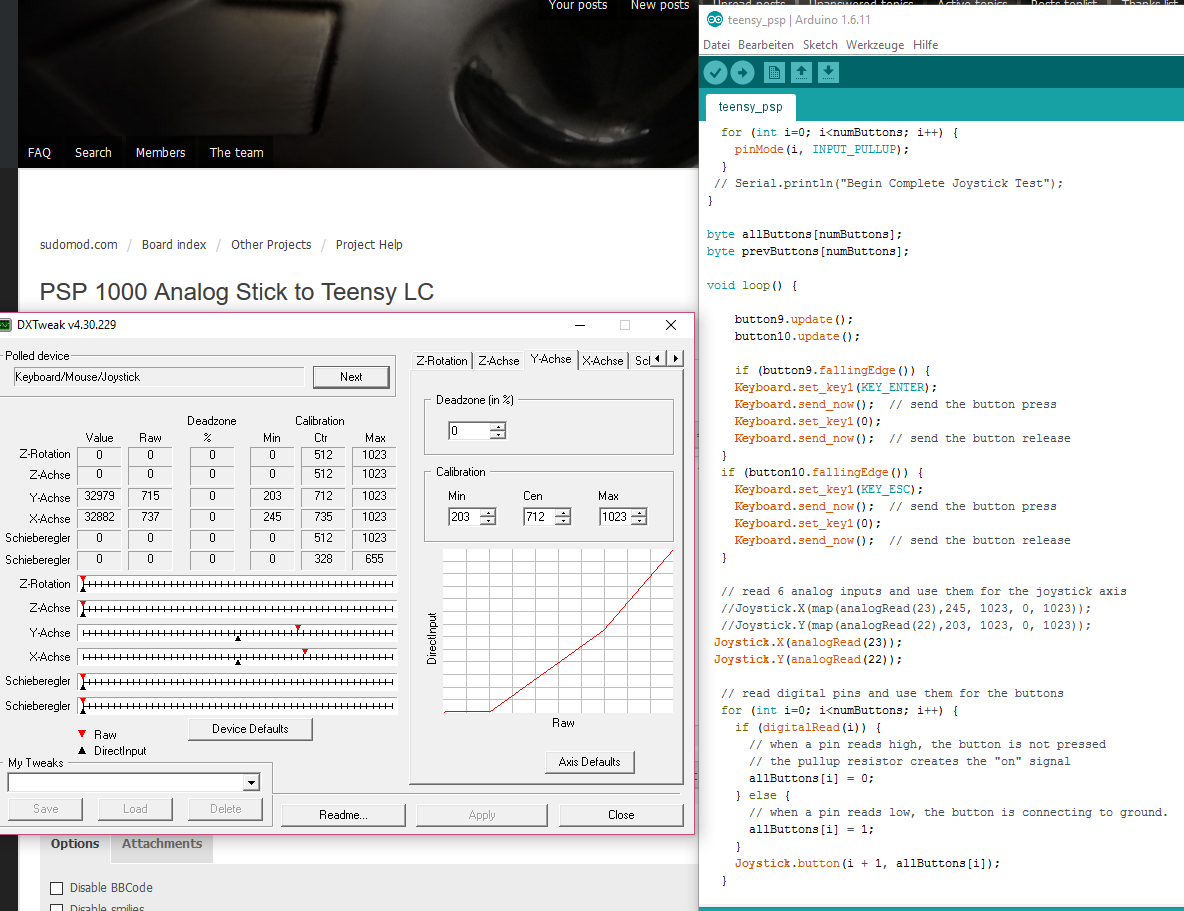Open the Bearbeiten menu

766,45
